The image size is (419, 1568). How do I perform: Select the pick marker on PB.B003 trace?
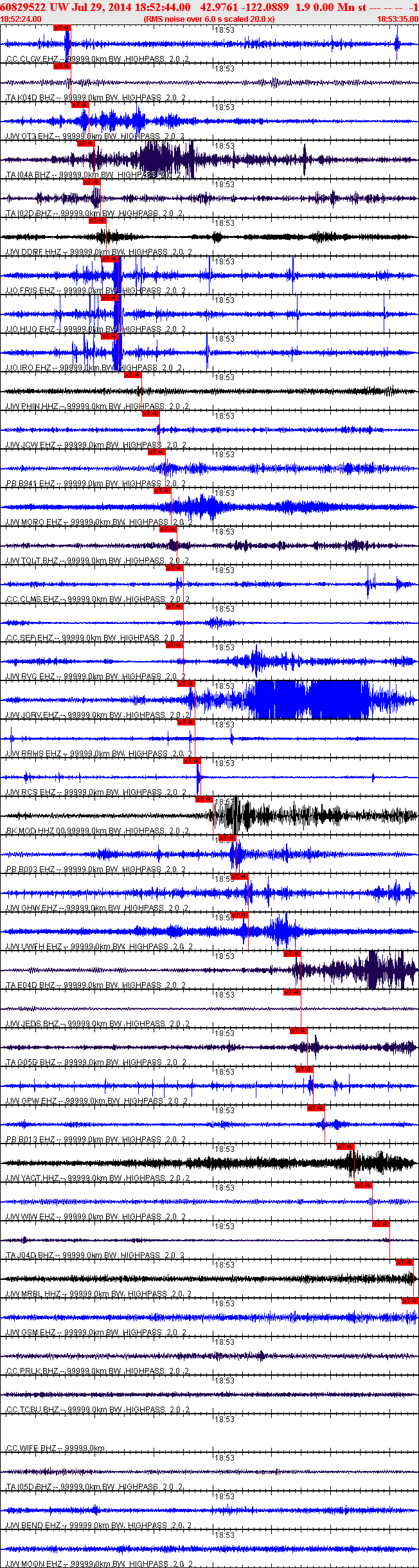[227, 838]
